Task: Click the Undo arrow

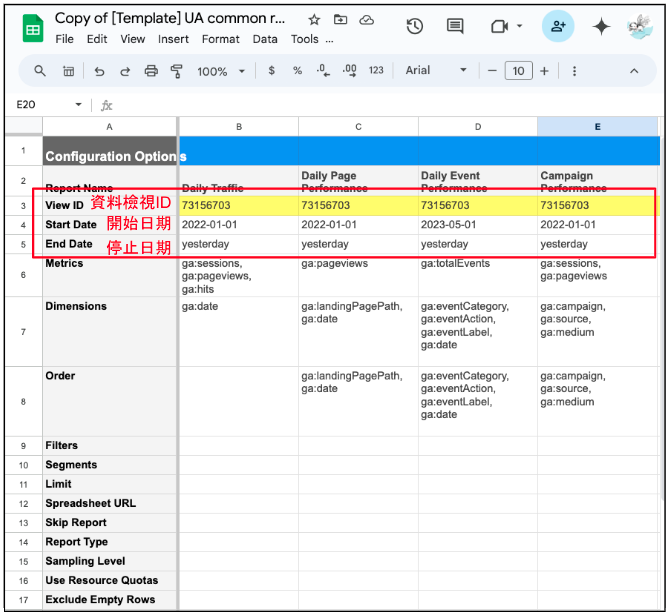Action: tap(99, 71)
